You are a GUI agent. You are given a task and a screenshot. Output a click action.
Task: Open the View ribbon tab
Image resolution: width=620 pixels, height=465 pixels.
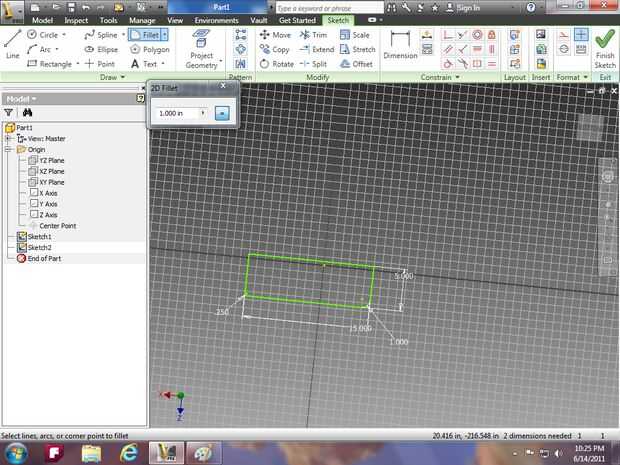[x=175, y=20]
